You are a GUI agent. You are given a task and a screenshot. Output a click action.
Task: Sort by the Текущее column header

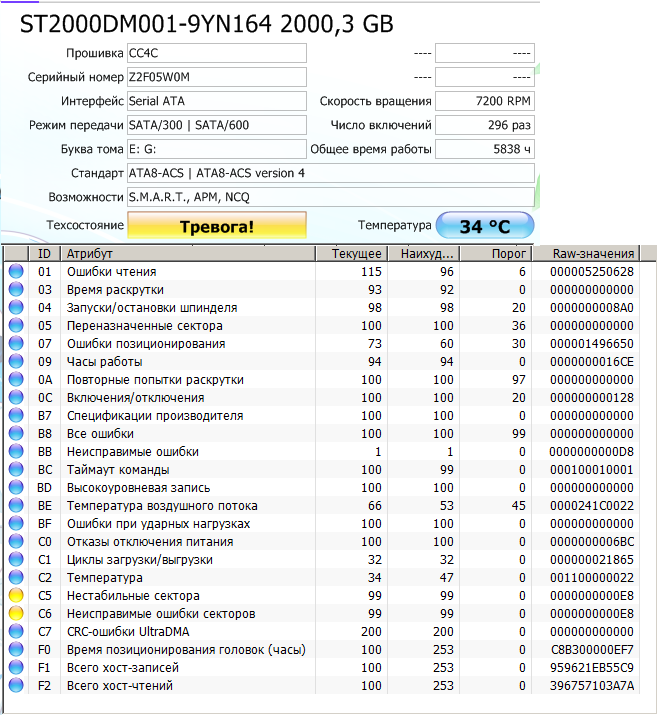[x=352, y=254]
